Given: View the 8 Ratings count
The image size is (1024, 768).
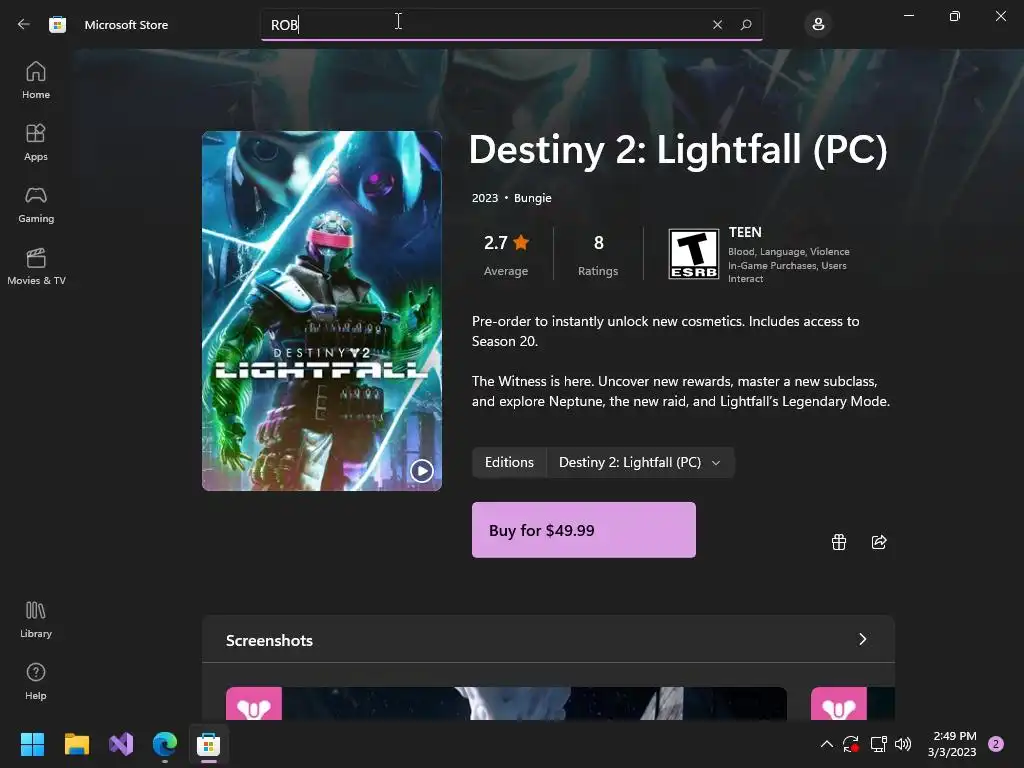Looking at the screenshot, I should (x=598, y=254).
